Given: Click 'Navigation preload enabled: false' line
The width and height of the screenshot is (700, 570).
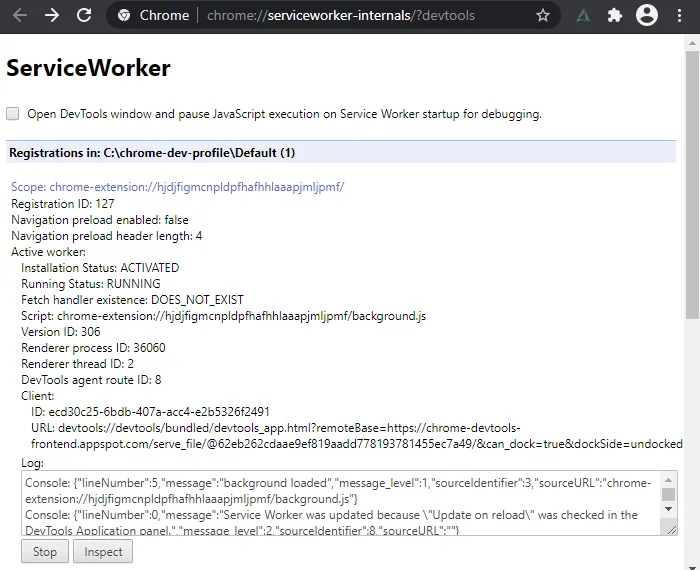Looking at the screenshot, I should [100, 220].
